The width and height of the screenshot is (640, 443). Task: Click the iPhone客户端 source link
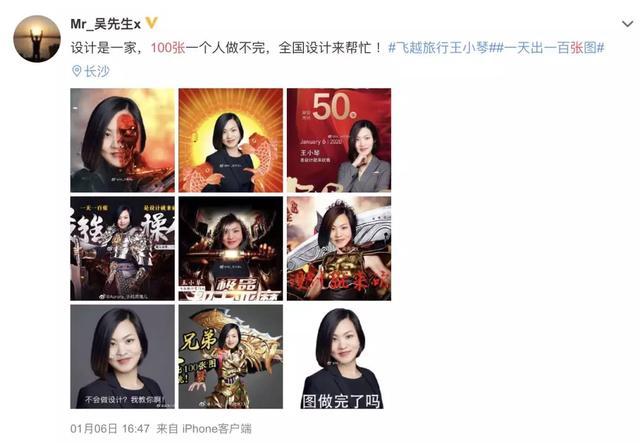(216, 429)
